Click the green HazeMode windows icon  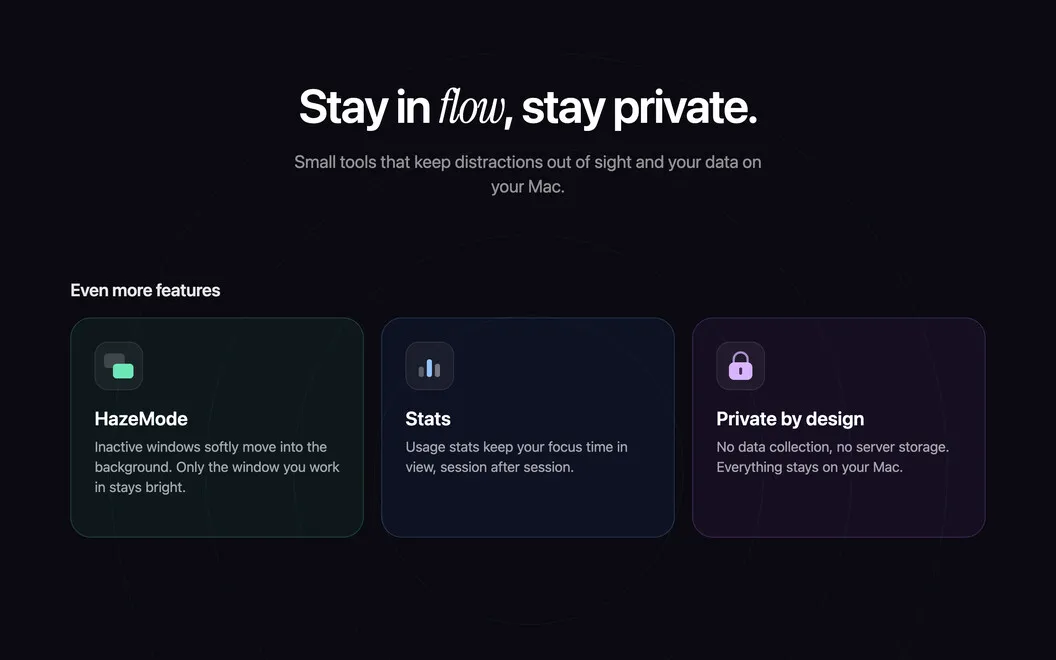click(x=119, y=366)
